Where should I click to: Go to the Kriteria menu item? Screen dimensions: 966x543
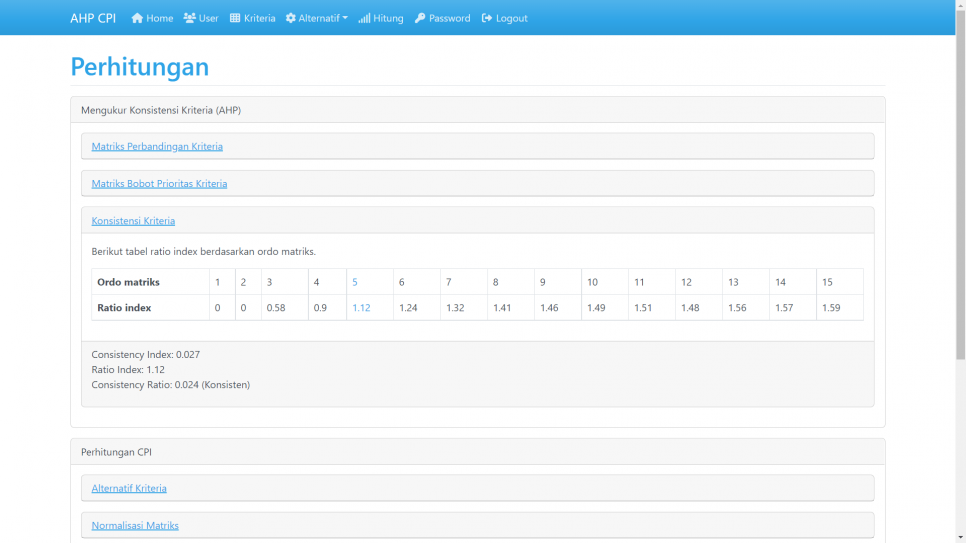click(x=259, y=18)
